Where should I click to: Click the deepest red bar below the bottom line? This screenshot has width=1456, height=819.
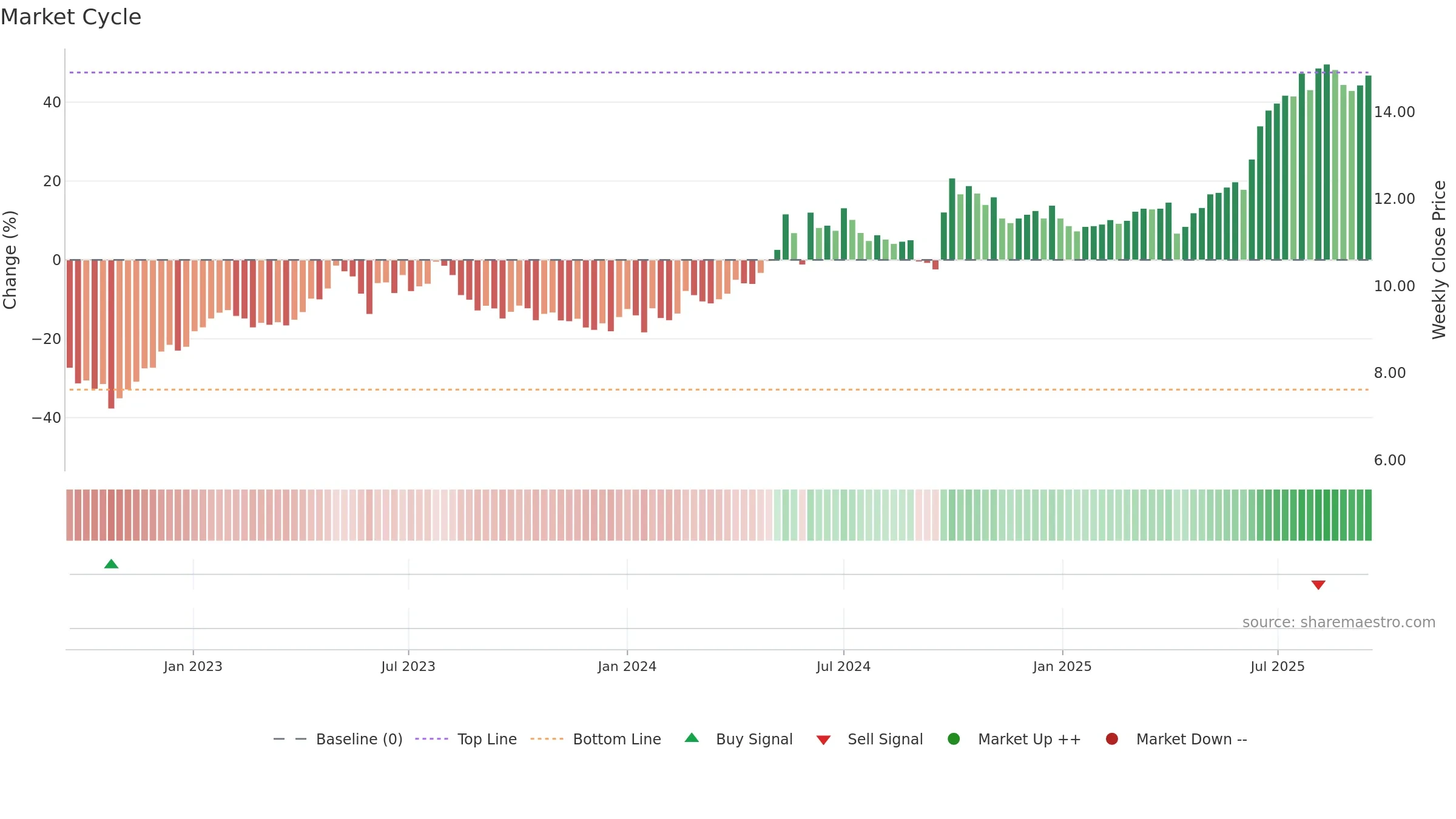(x=111, y=334)
